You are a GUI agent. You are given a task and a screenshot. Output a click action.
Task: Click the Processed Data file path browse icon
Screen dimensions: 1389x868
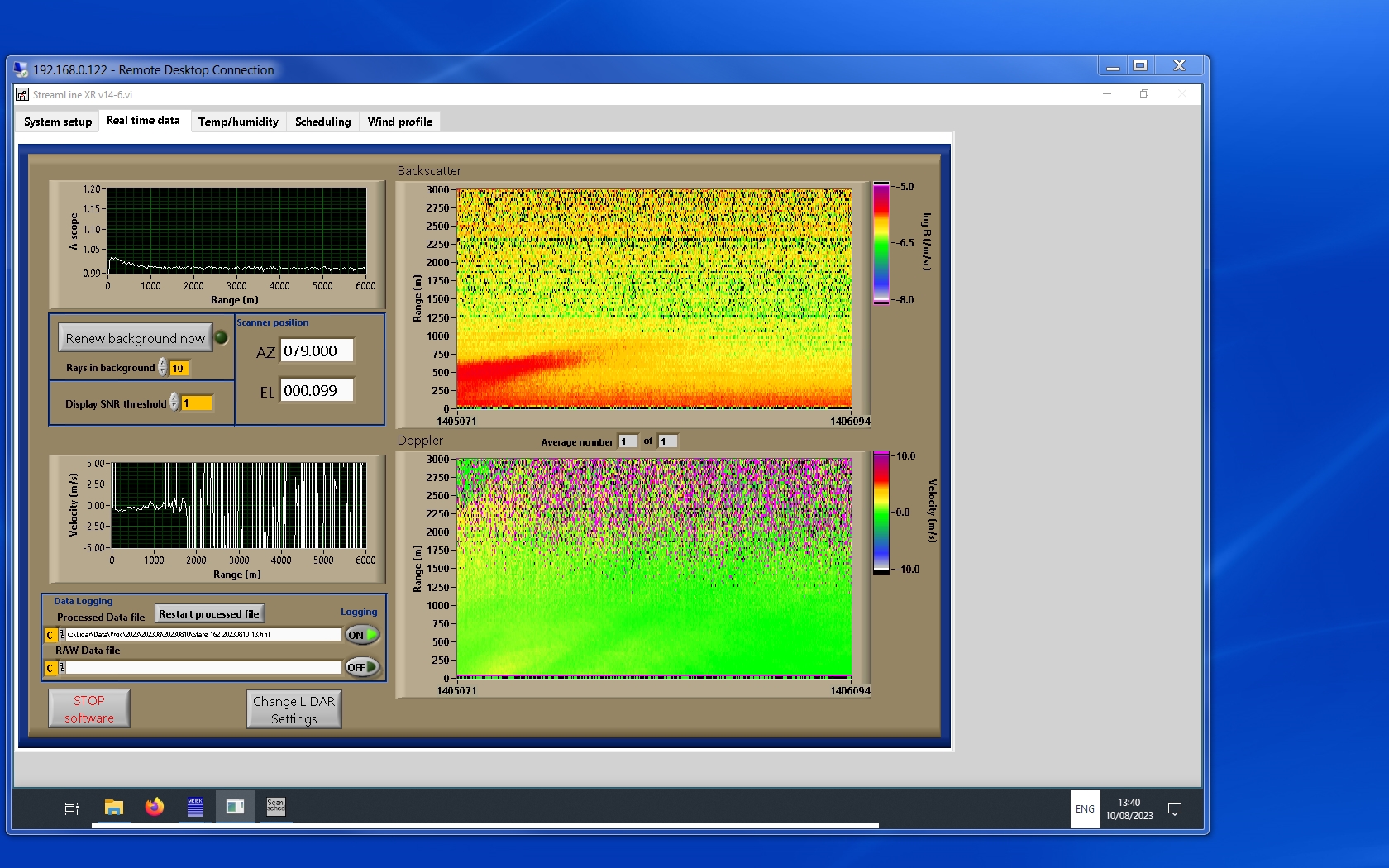tap(62, 635)
